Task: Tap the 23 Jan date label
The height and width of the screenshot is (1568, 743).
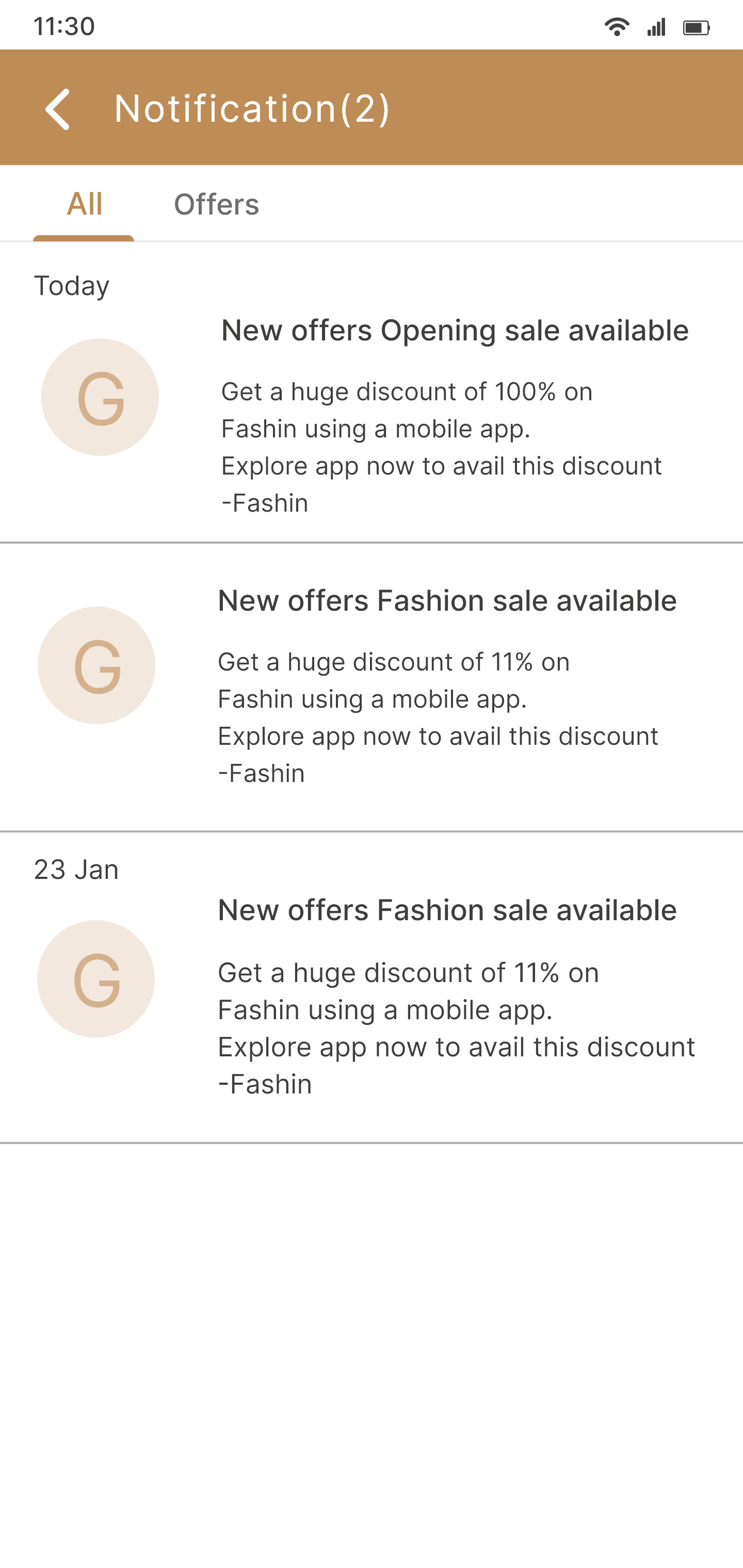Action: point(76,869)
